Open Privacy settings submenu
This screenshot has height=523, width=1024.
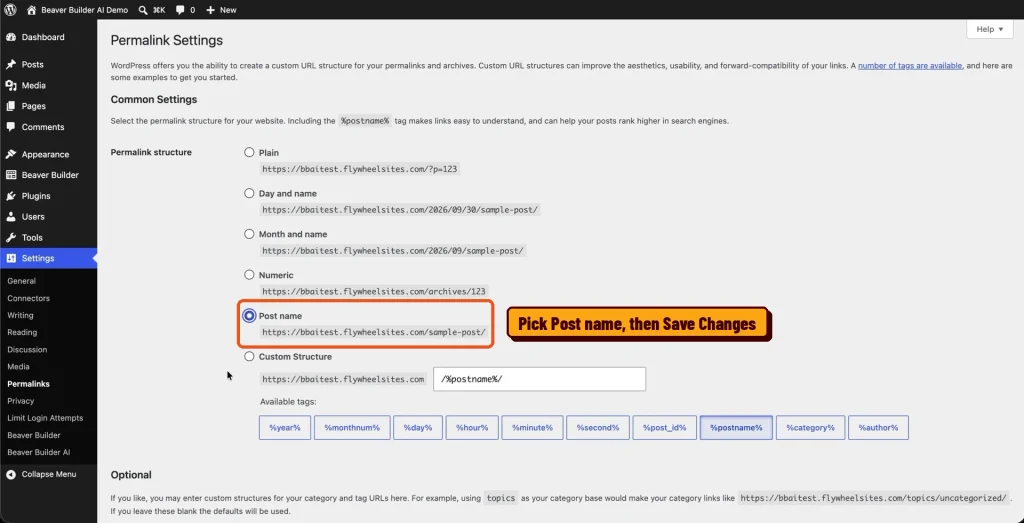(21, 401)
